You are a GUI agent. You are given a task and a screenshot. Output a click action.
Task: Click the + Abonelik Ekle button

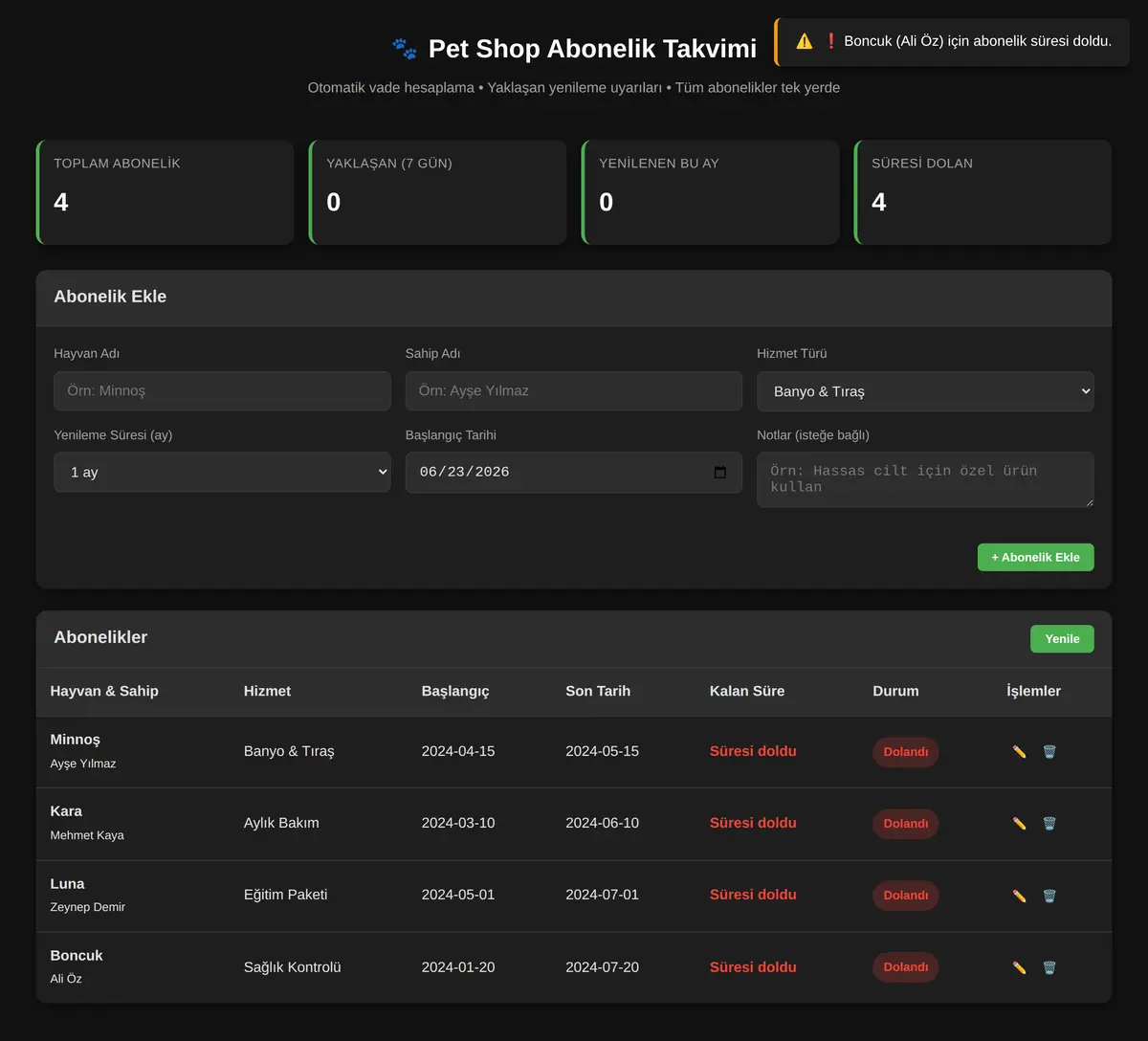click(x=1035, y=558)
